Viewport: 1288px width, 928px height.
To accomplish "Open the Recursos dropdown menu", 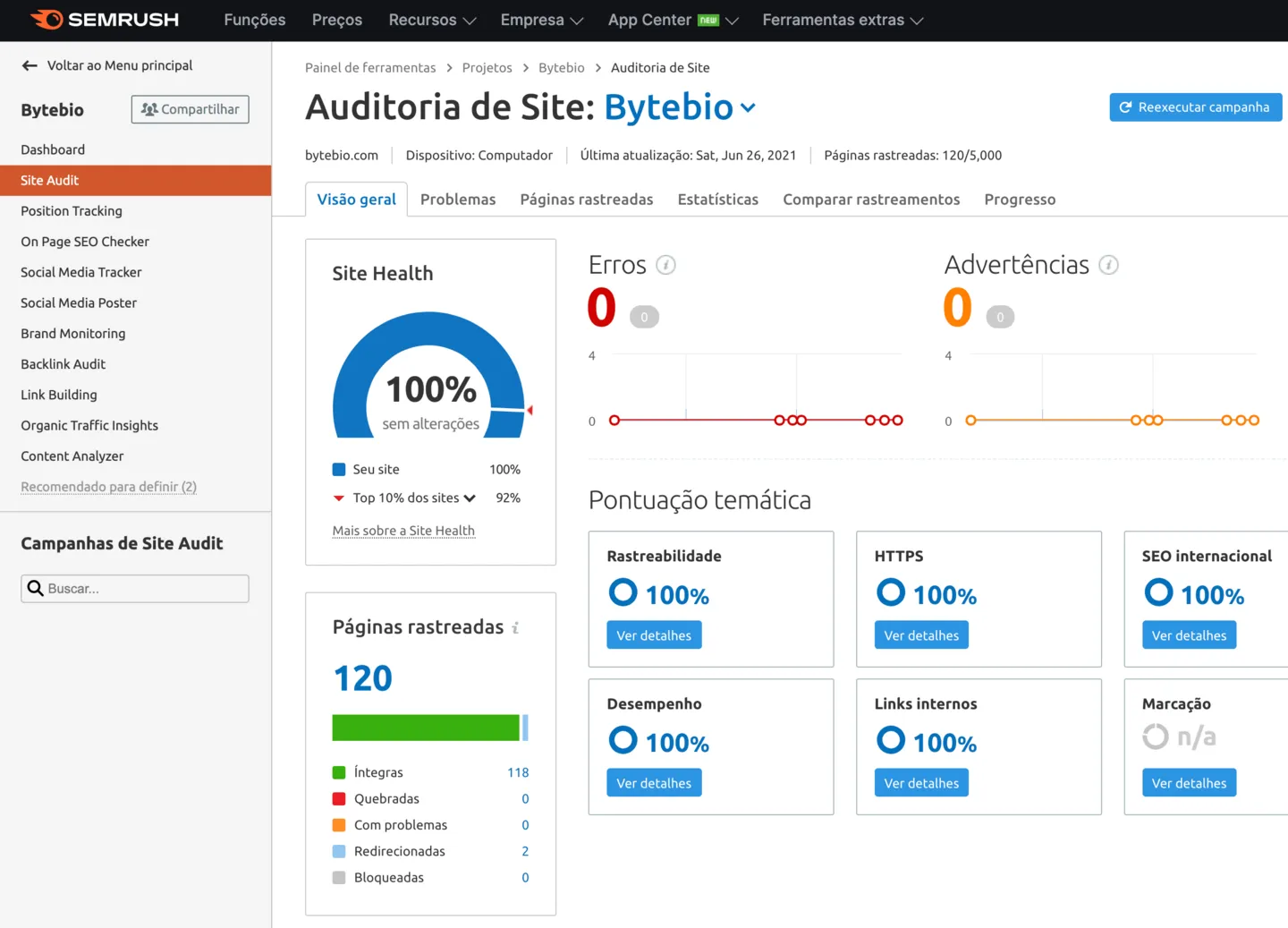I will [432, 20].
